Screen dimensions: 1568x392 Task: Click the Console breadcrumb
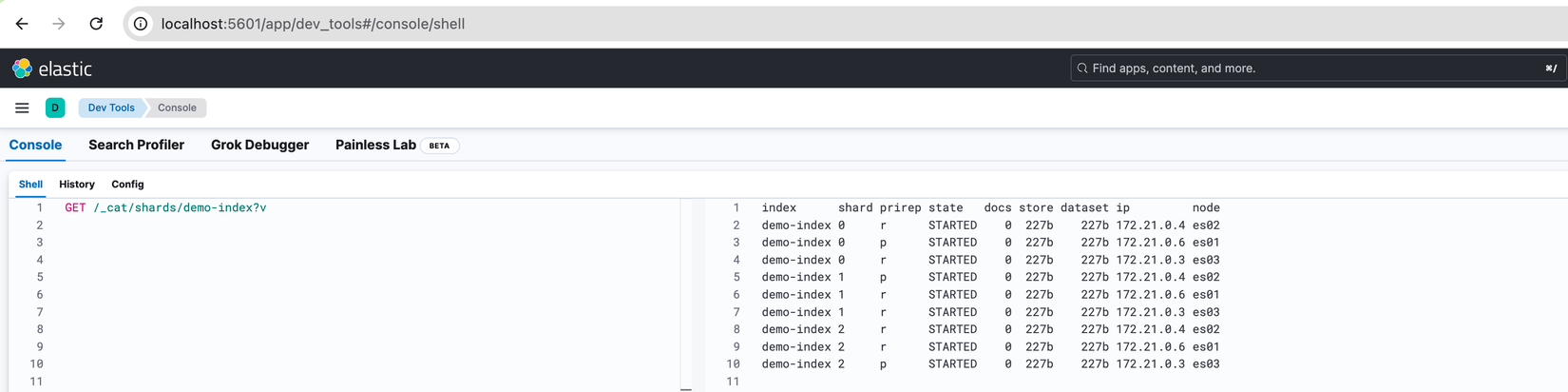tap(177, 108)
